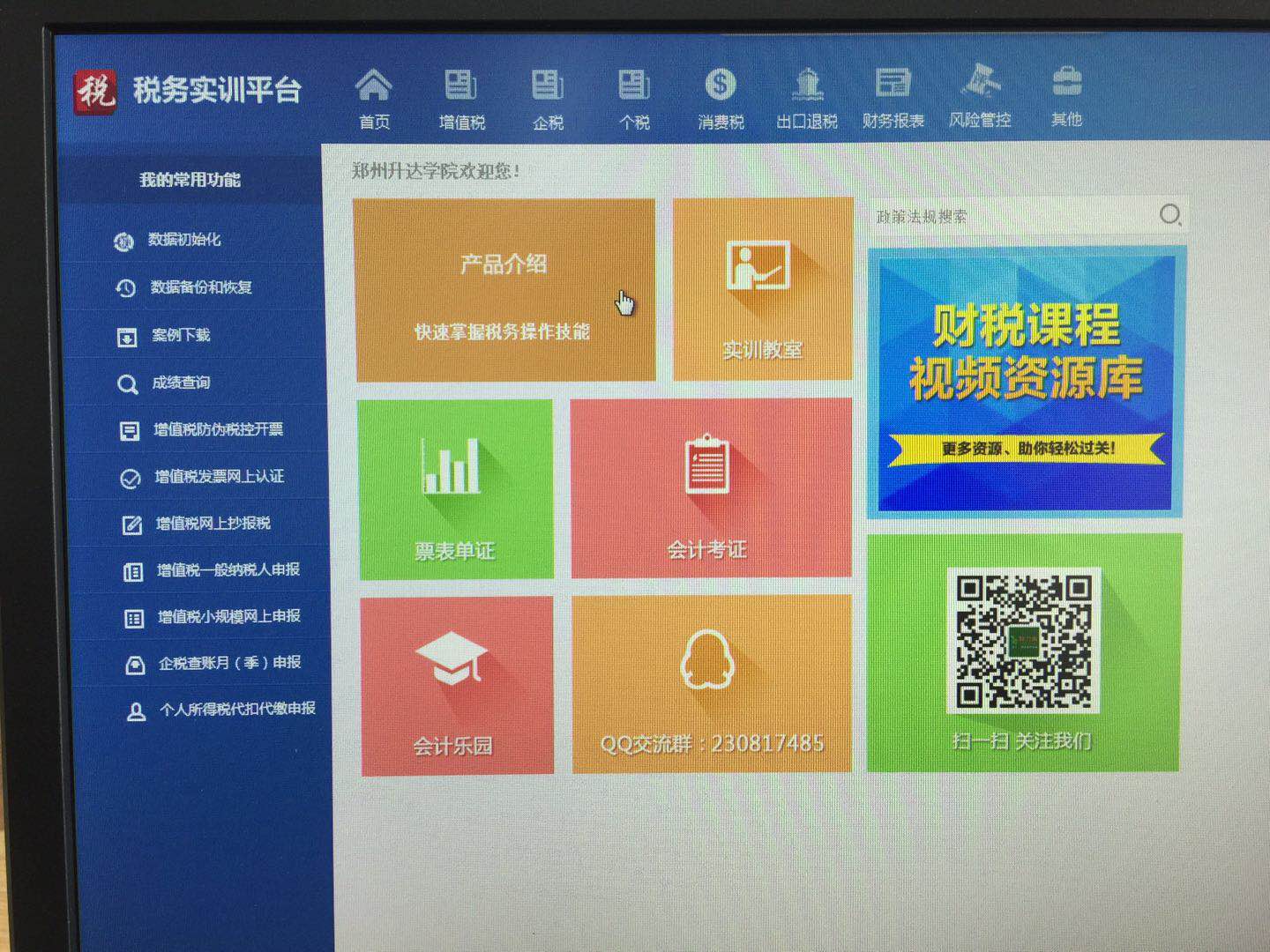Viewport: 1270px width, 952px height.
Task: Open the 企税 top navigation item
Action: 548,99
